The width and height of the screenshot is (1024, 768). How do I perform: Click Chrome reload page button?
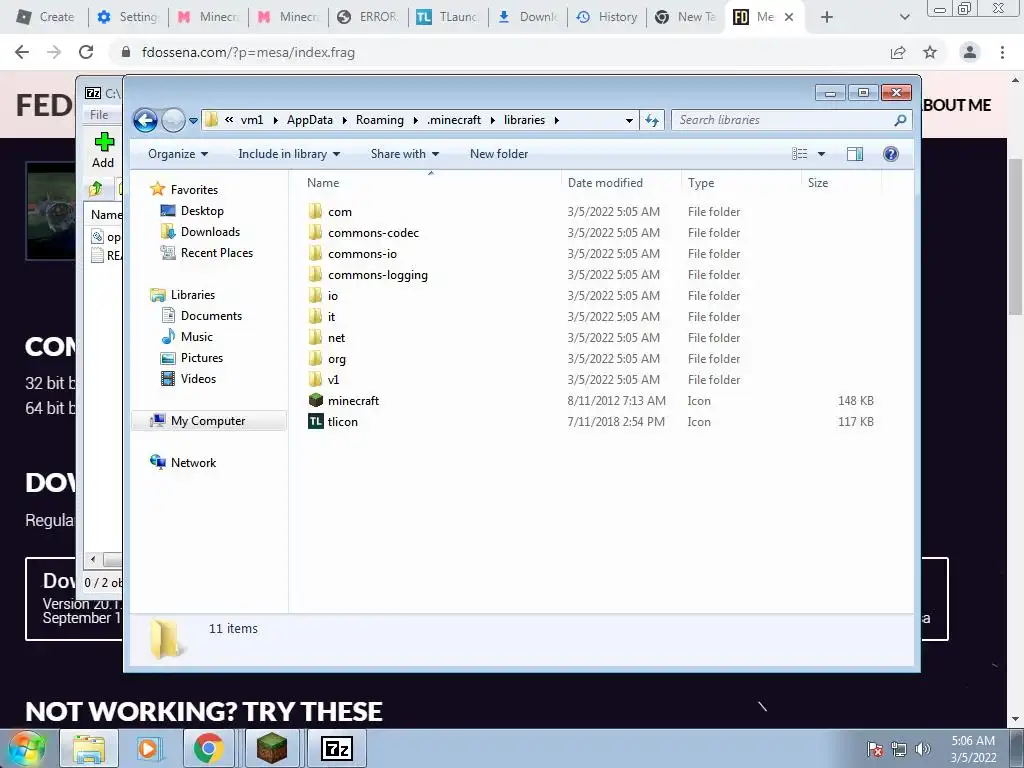(86, 52)
